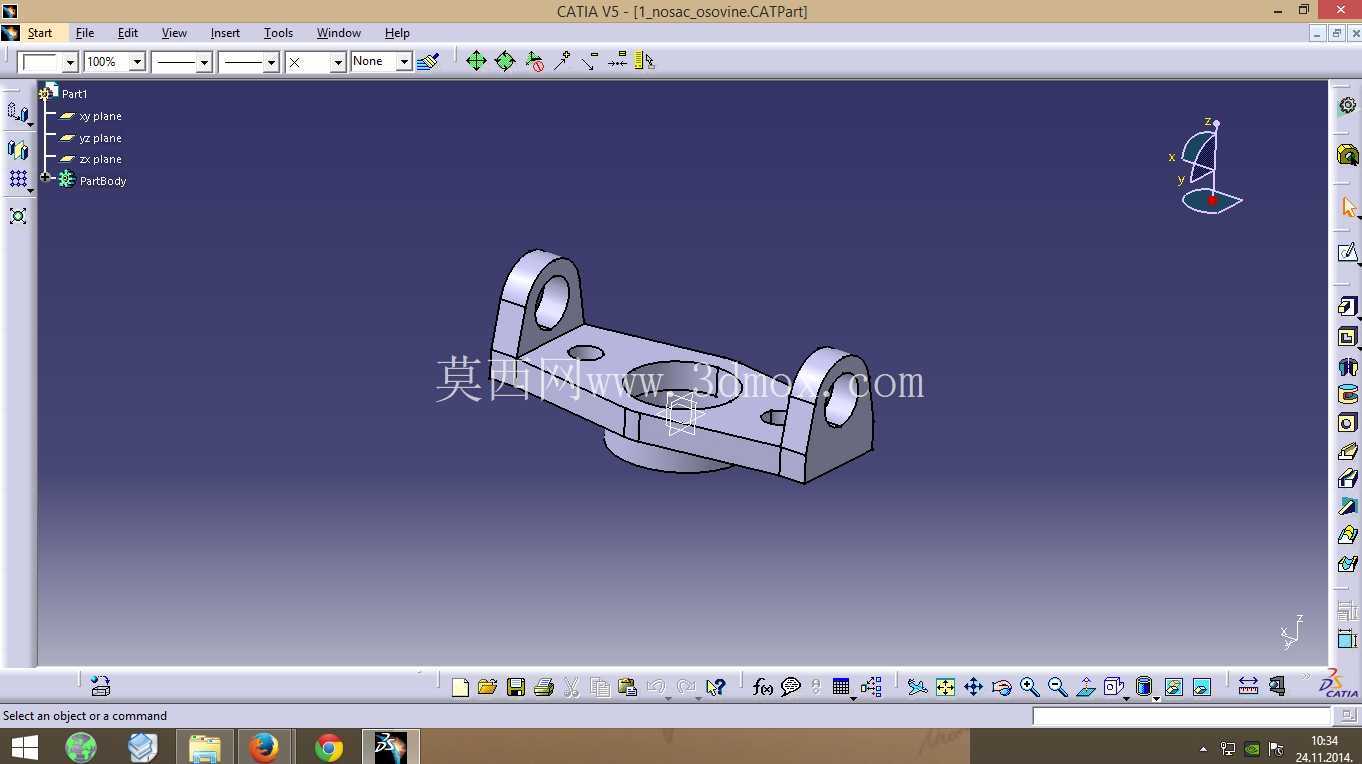Open the File menu
The image size is (1362, 764).
(85, 33)
